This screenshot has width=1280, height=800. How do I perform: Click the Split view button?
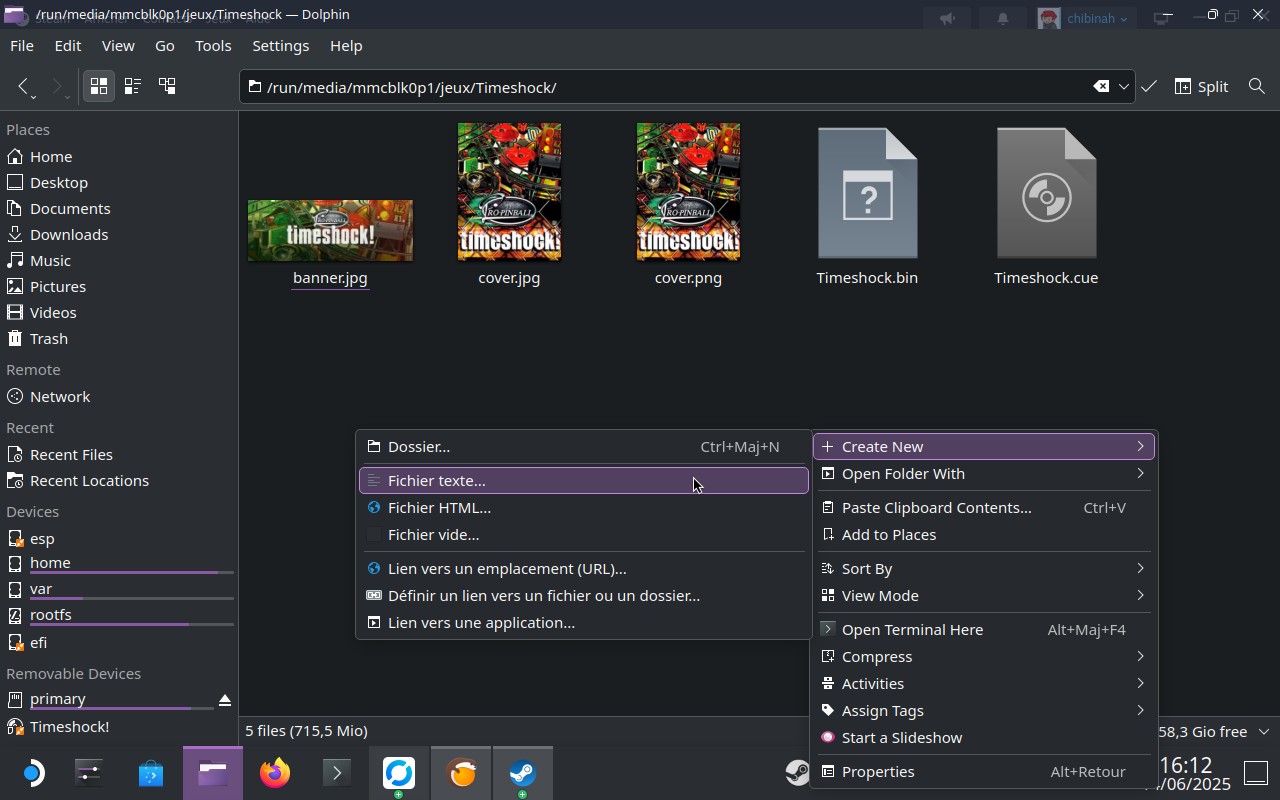click(x=1201, y=87)
